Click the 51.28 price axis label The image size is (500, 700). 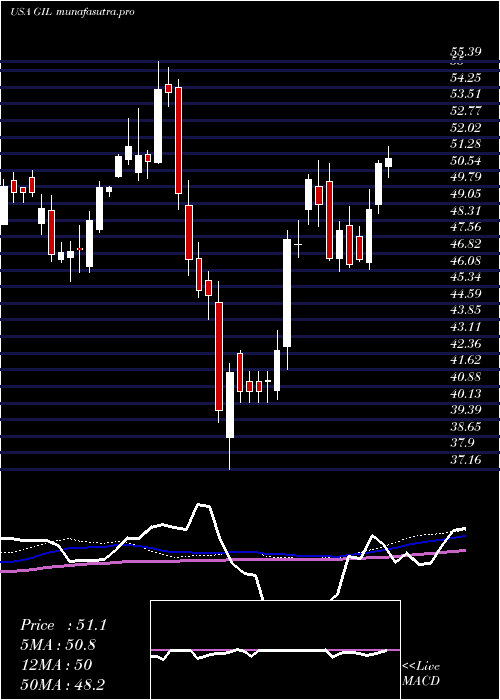[x=466, y=144]
